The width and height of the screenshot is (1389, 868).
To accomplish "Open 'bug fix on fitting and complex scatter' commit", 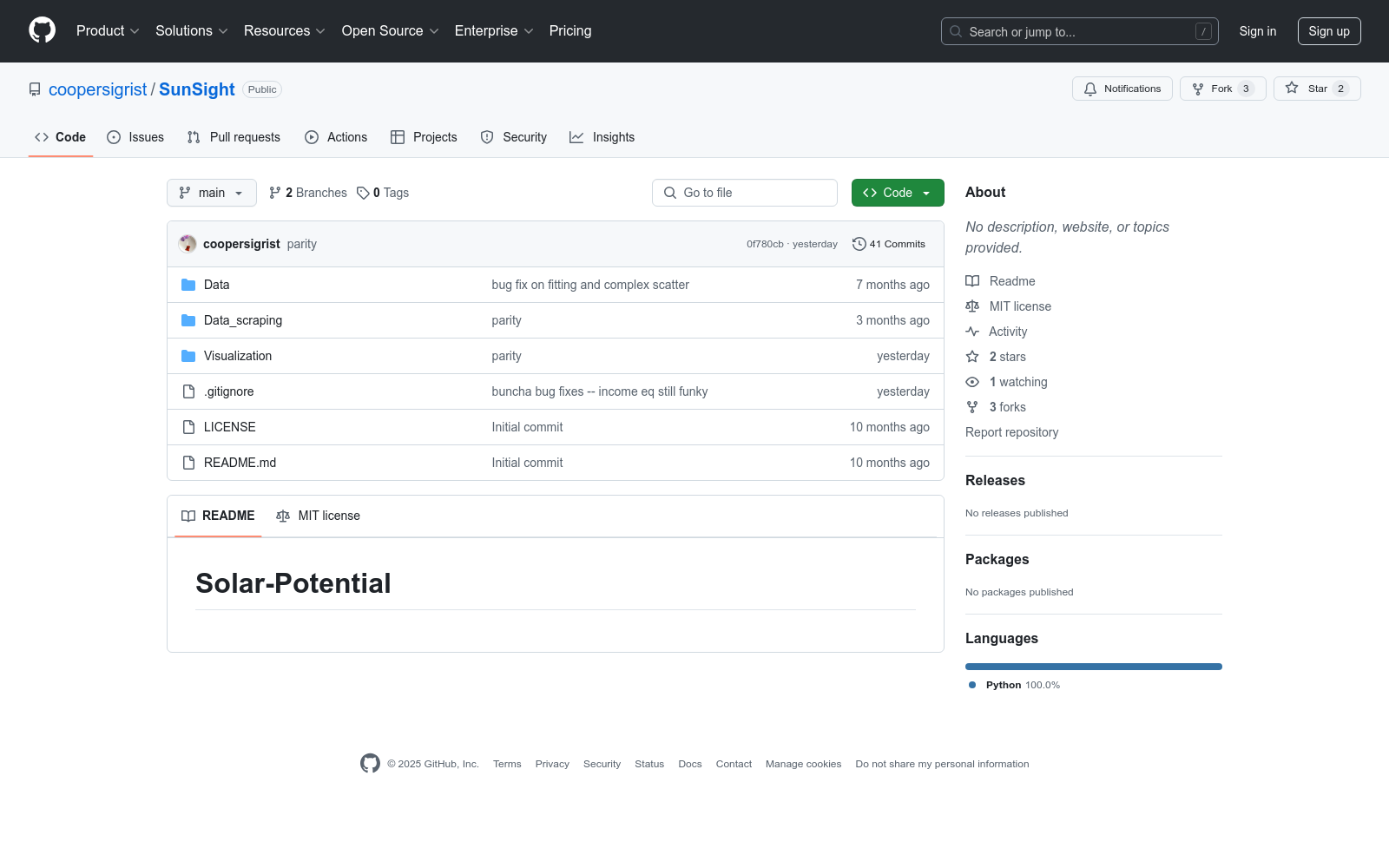I will (x=590, y=285).
